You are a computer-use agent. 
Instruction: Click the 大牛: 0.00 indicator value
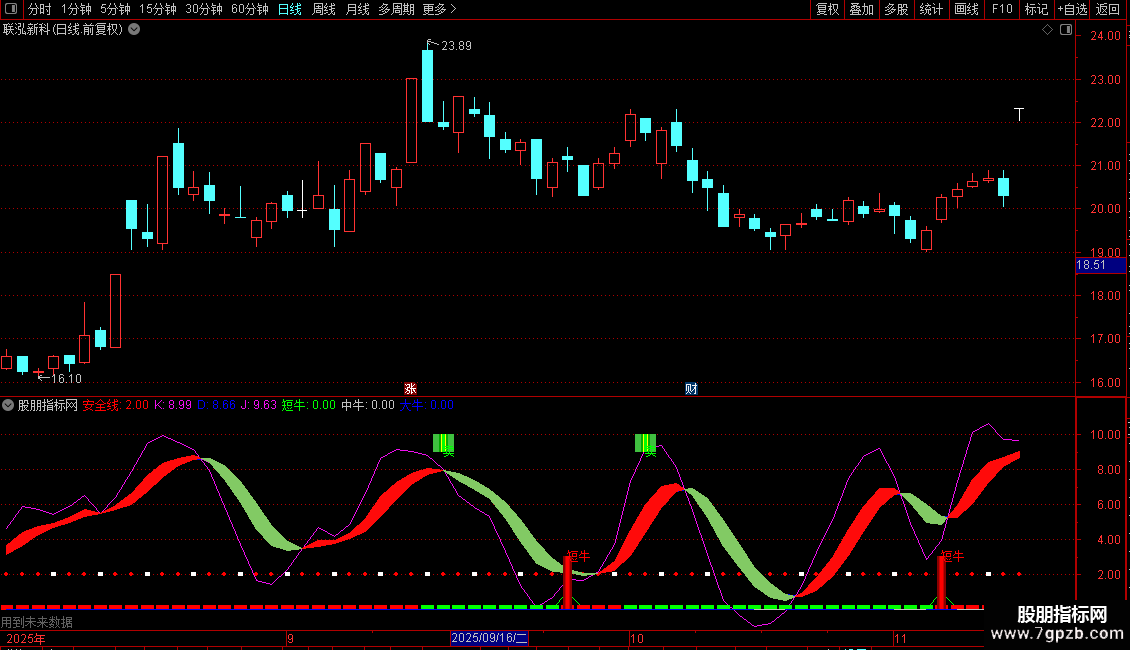tap(427, 405)
